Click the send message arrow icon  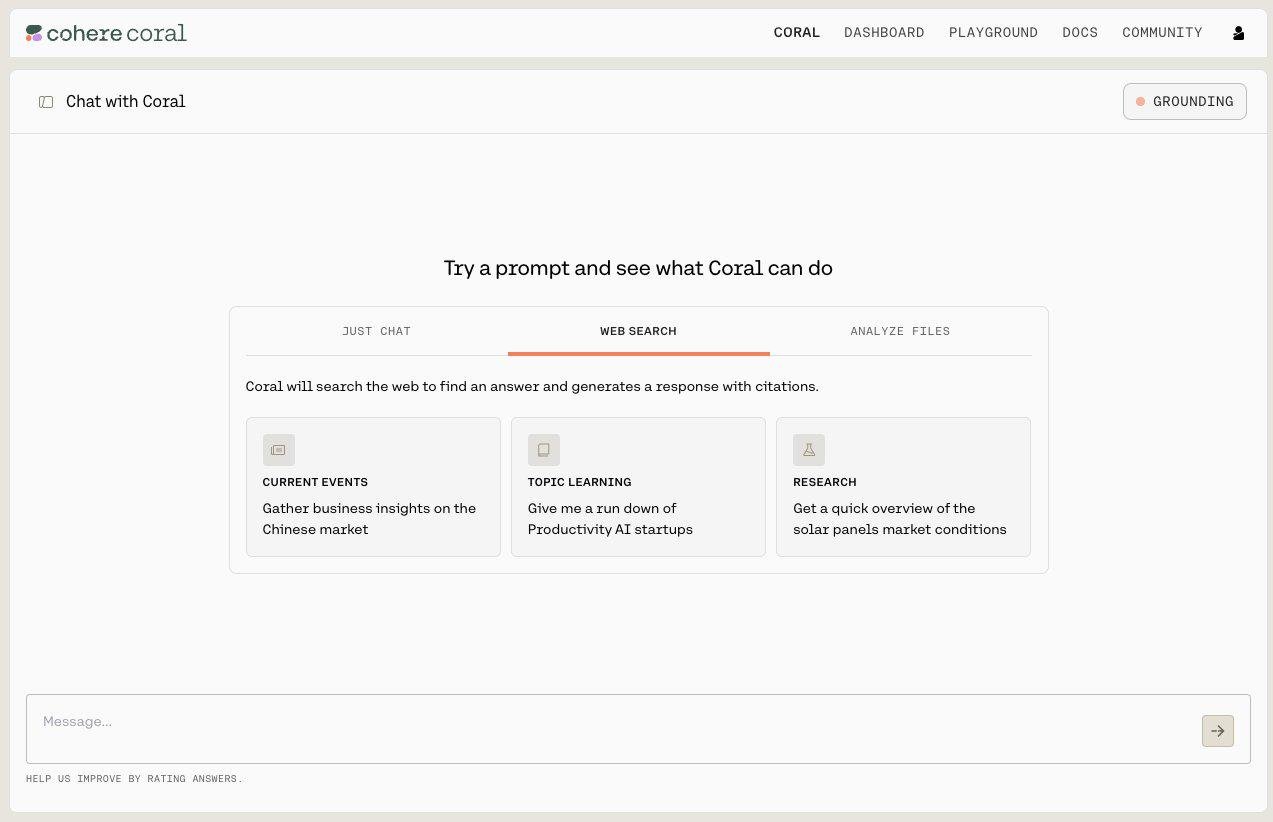1217,731
